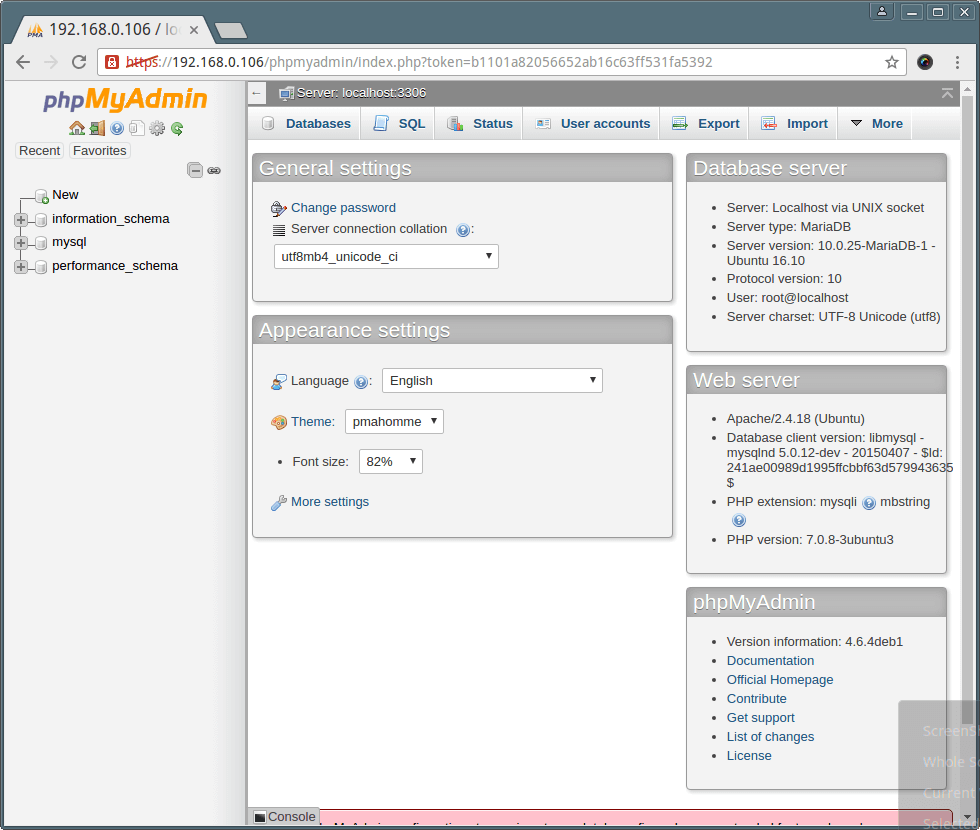Screen dimensions: 980x830
Task: Click the collapse all tree icon
Action: click(x=195, y=170)
